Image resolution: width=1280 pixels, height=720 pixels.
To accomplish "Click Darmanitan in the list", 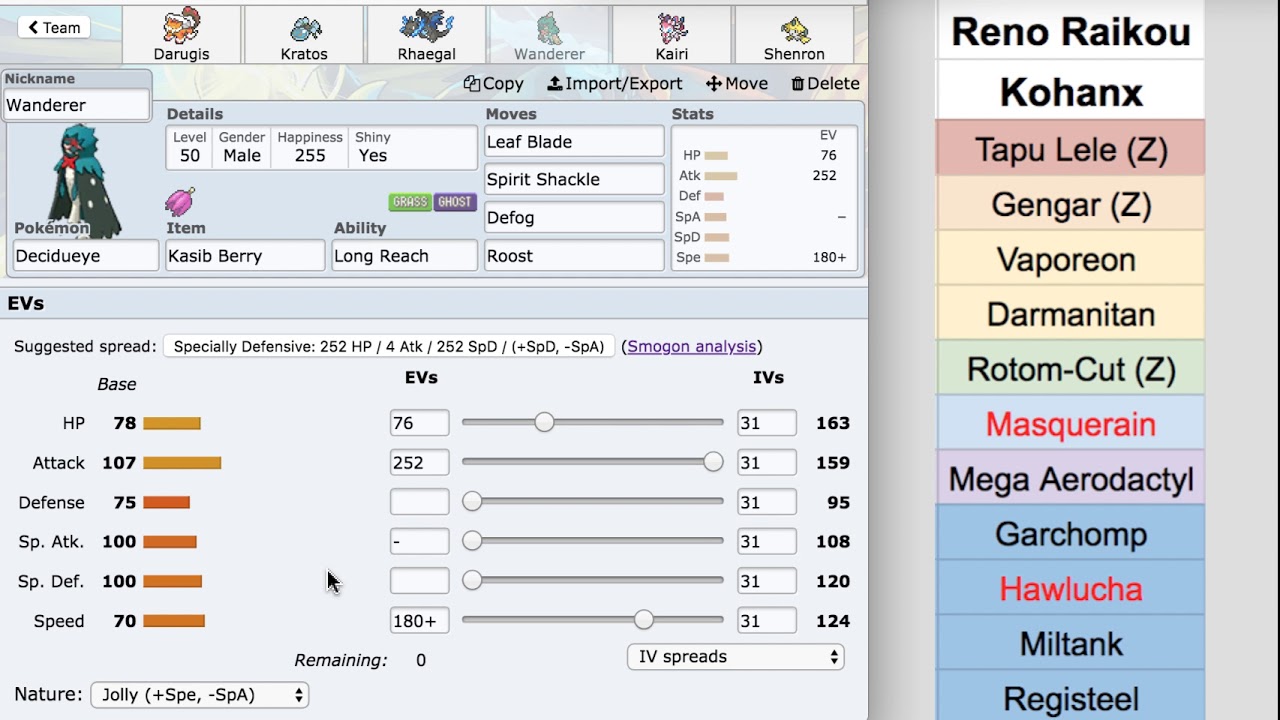I will point(1070,314).
